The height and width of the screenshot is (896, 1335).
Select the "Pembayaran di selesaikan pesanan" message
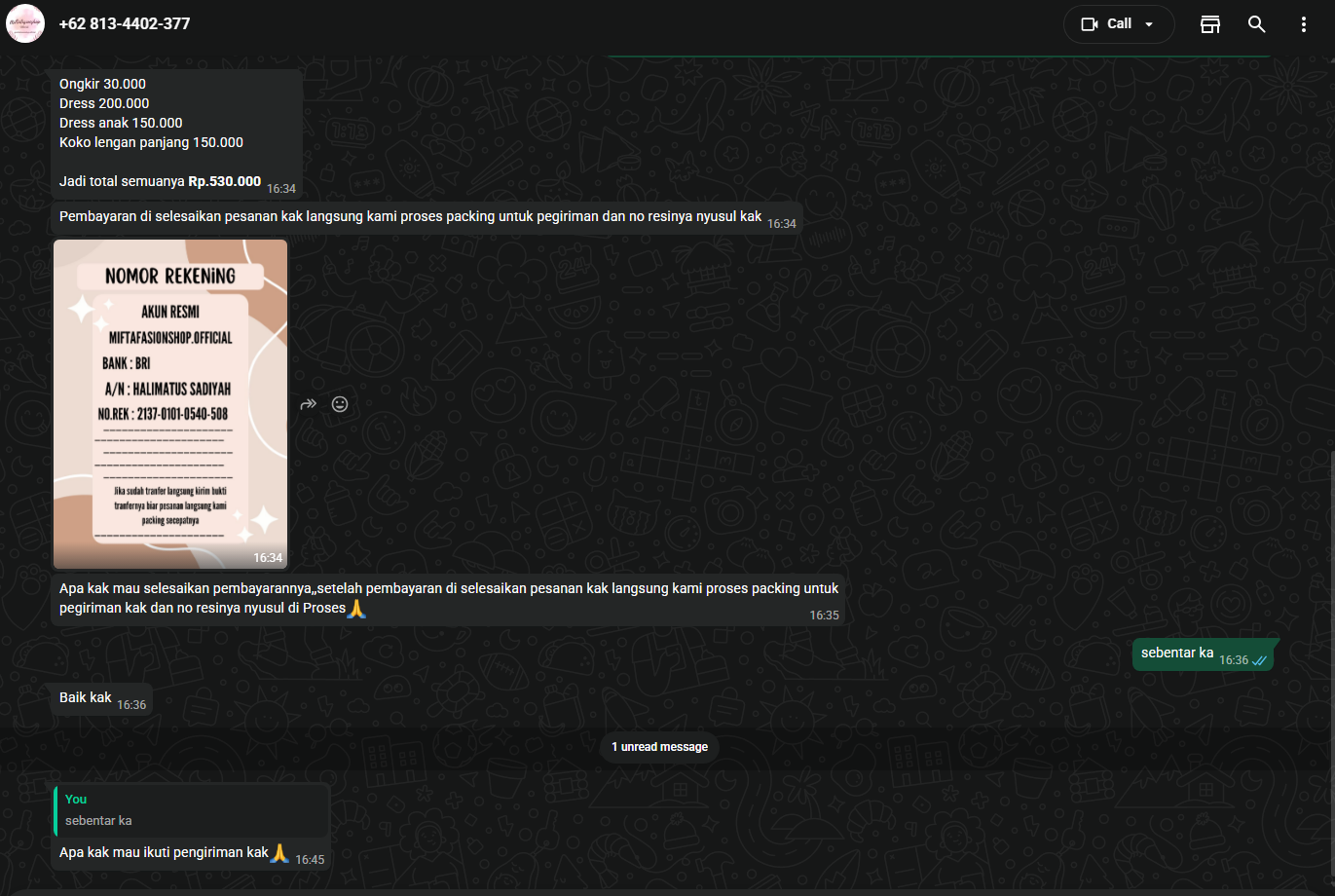click(410, 216)
